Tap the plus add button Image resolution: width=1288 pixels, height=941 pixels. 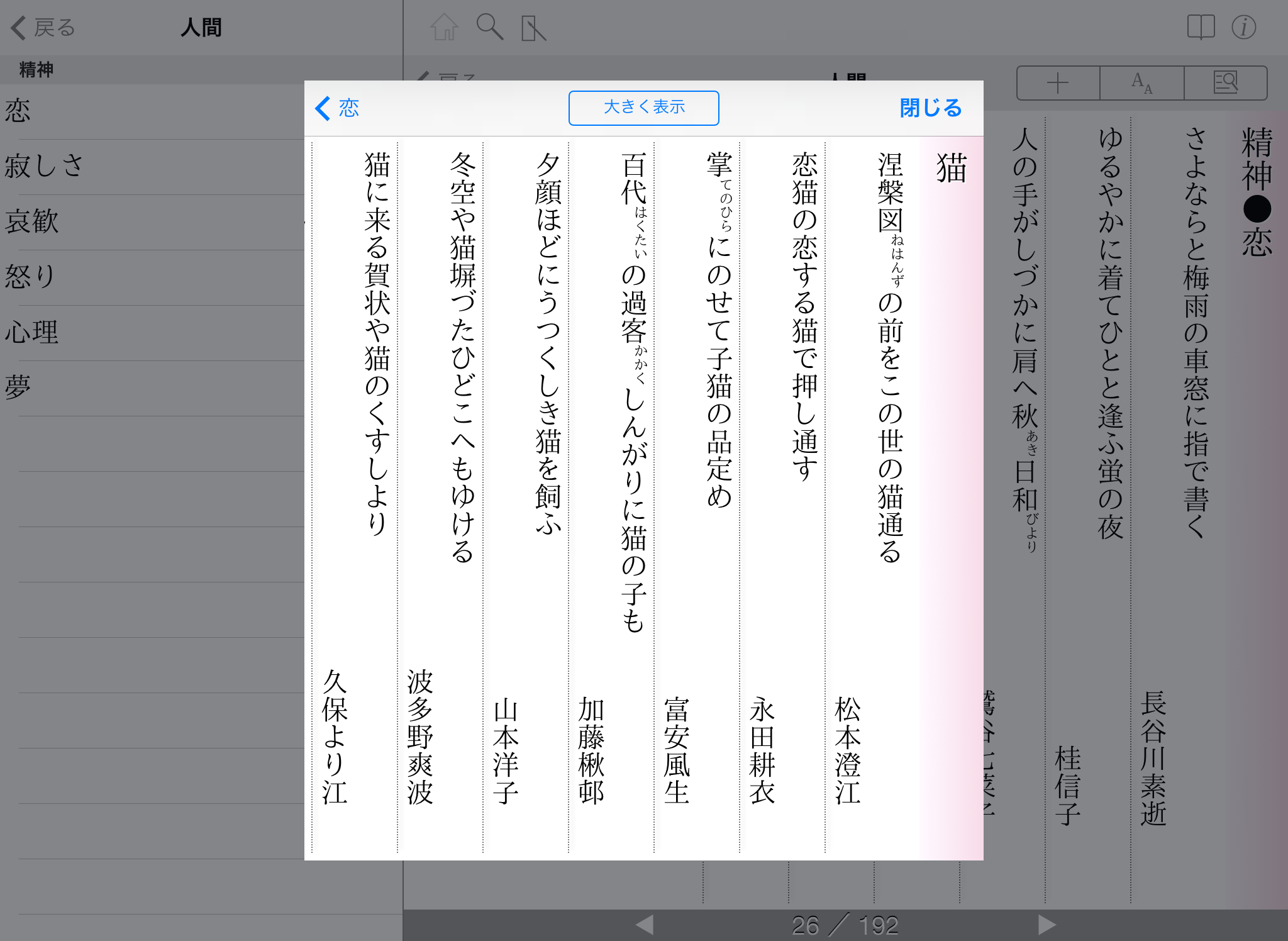1058,83
